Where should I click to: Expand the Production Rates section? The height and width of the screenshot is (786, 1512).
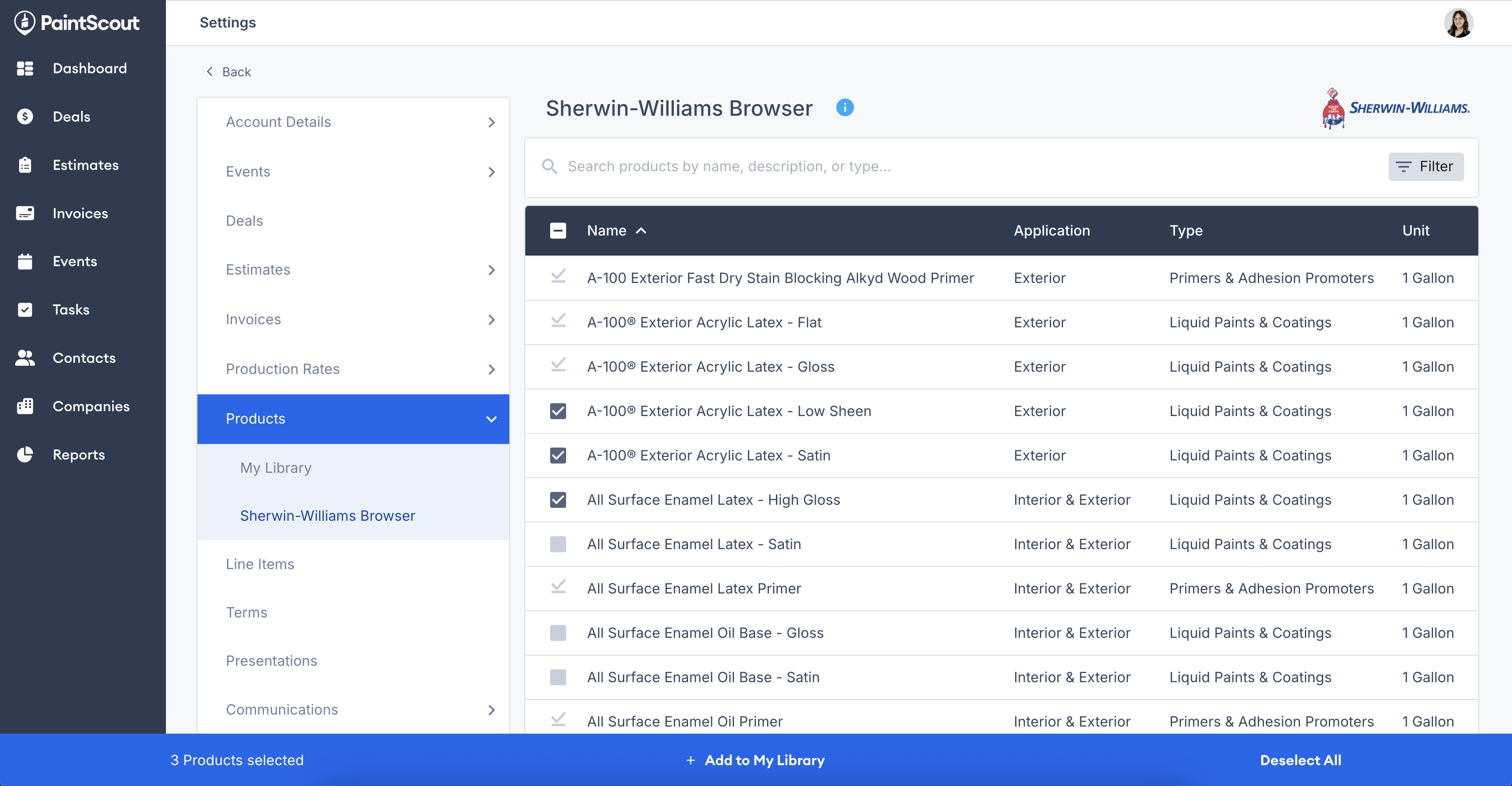[353, 369]
